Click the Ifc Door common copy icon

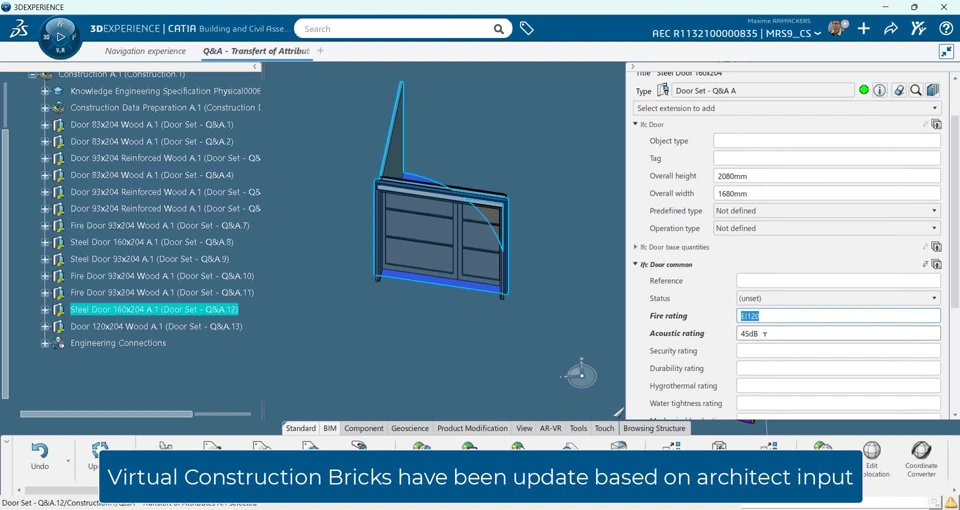click(936, 264)
